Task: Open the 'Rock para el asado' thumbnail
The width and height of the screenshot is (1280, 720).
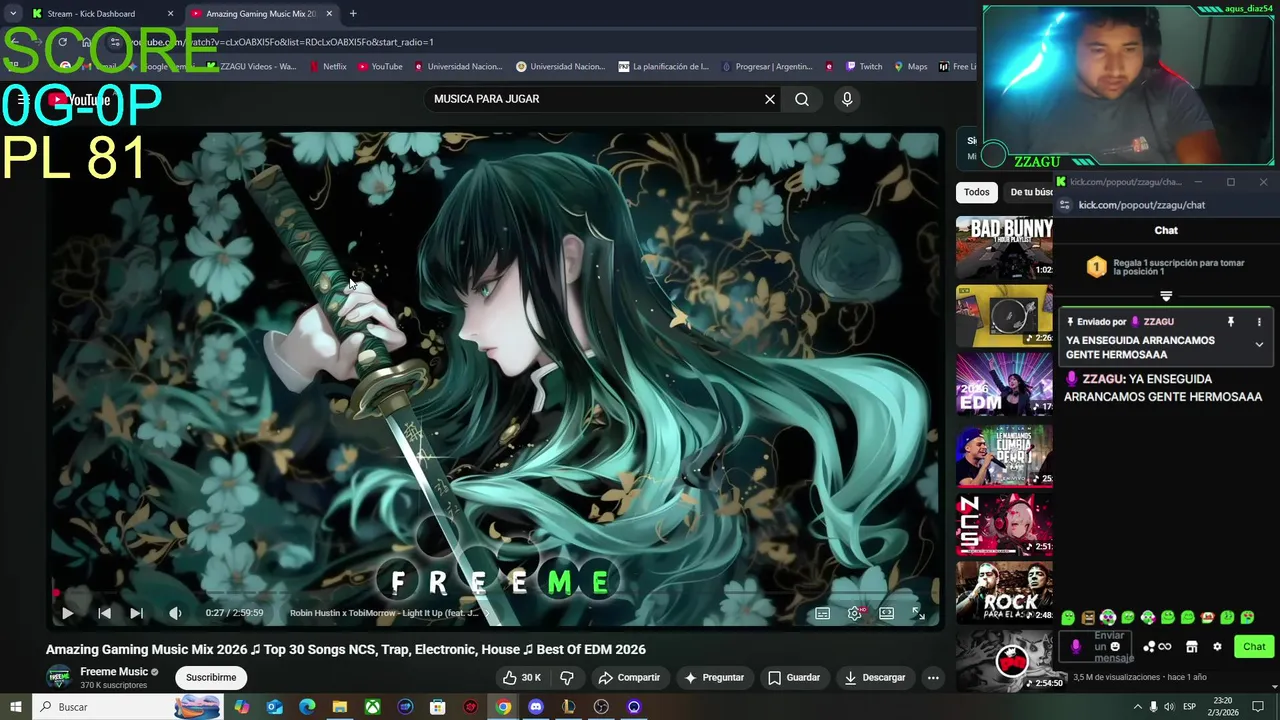Action: point(1004,592)
